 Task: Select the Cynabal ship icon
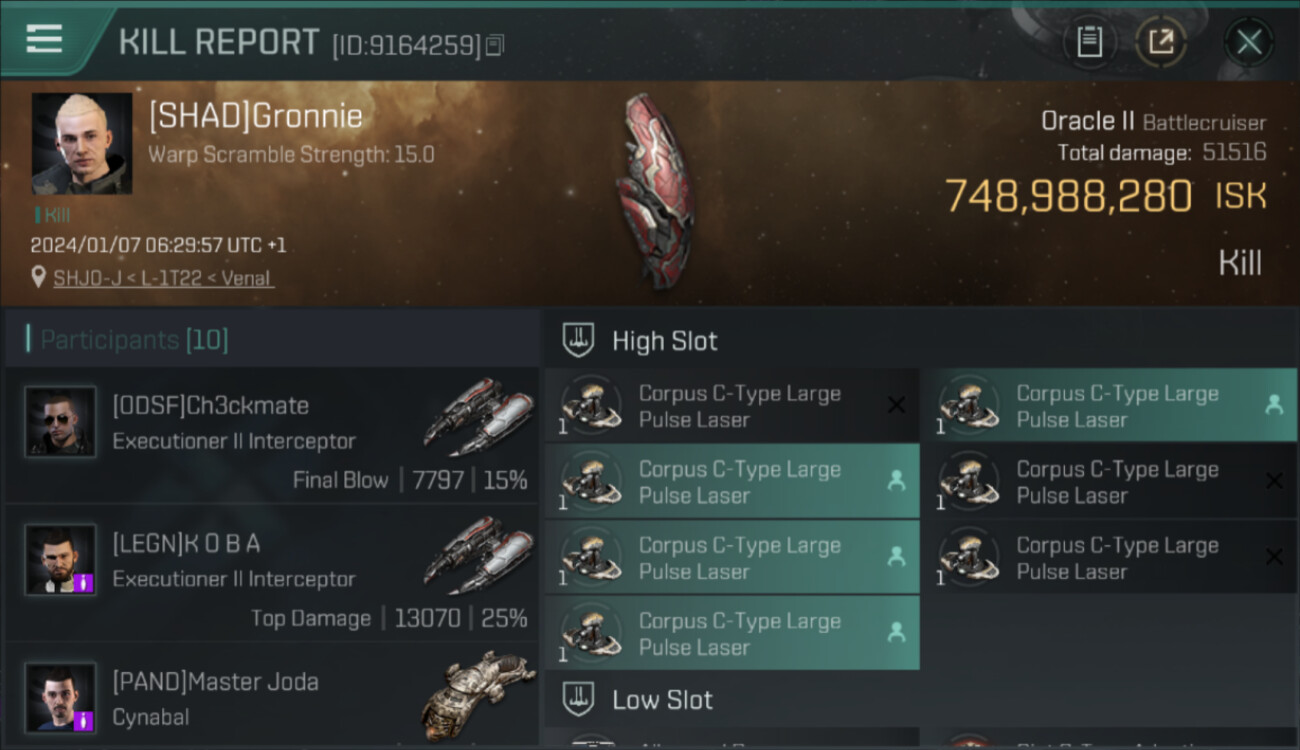click(478, 696)
